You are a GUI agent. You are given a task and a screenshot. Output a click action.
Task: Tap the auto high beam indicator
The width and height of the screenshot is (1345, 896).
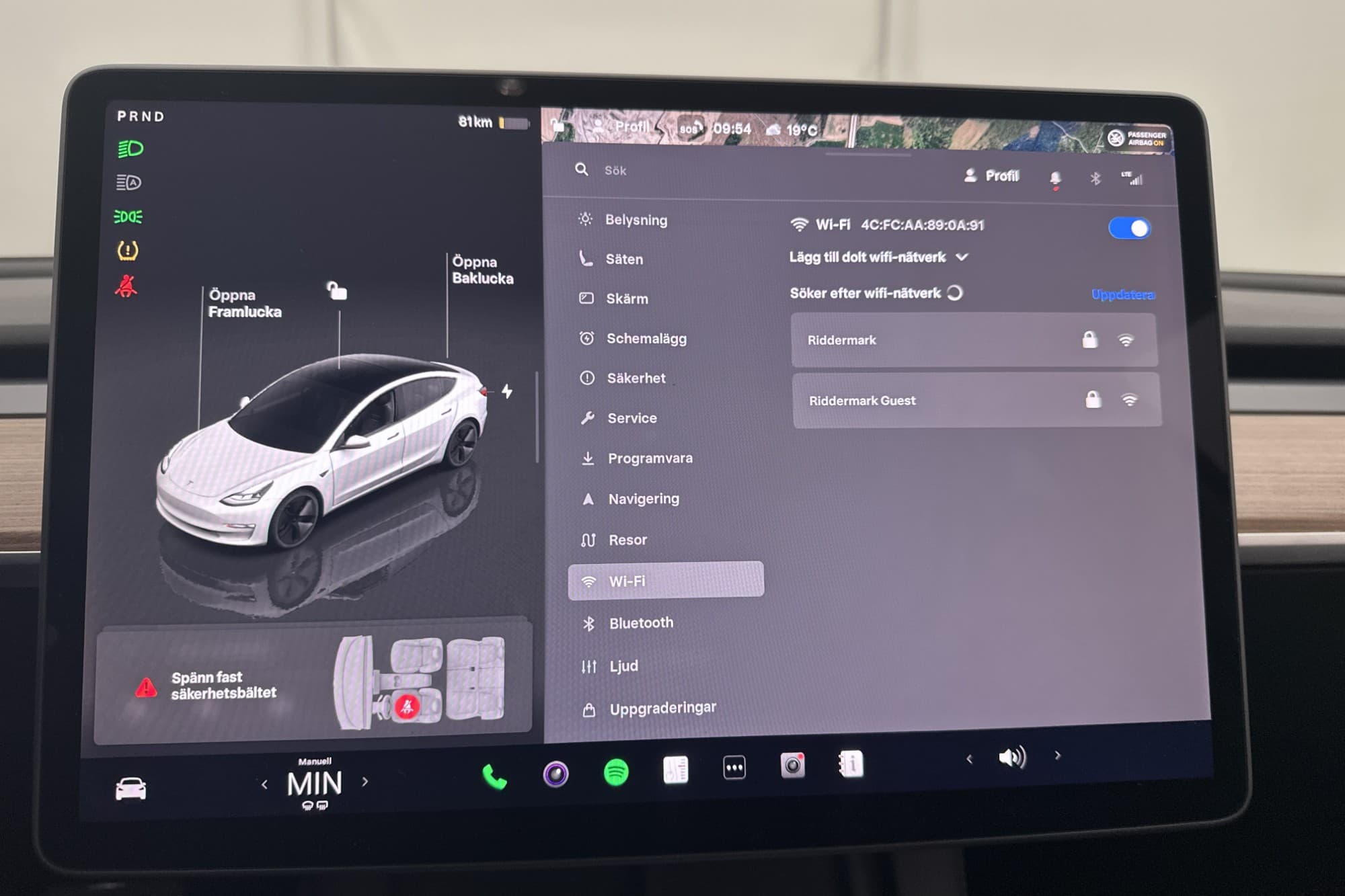128,182
